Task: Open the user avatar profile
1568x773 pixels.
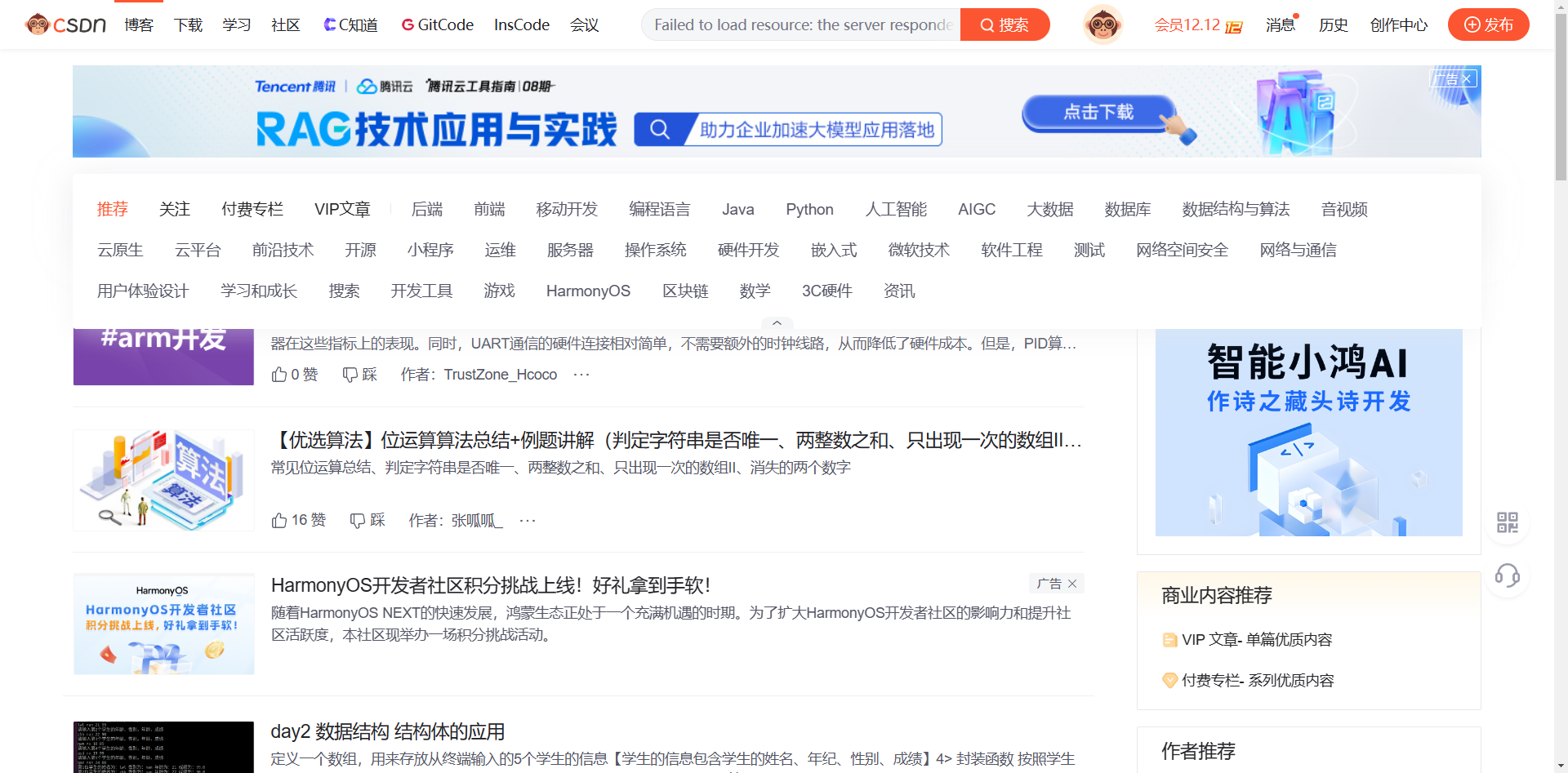Action: [1102, 24]
